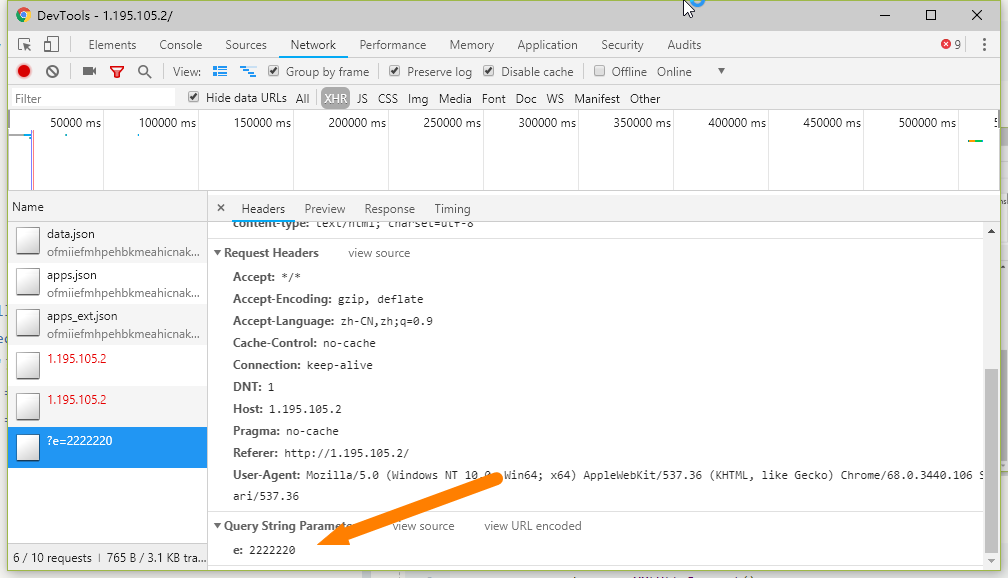Viewport: 1008px width, 578px height.
Task: Select the apps_ext.json request row
Action: point(107,325)
